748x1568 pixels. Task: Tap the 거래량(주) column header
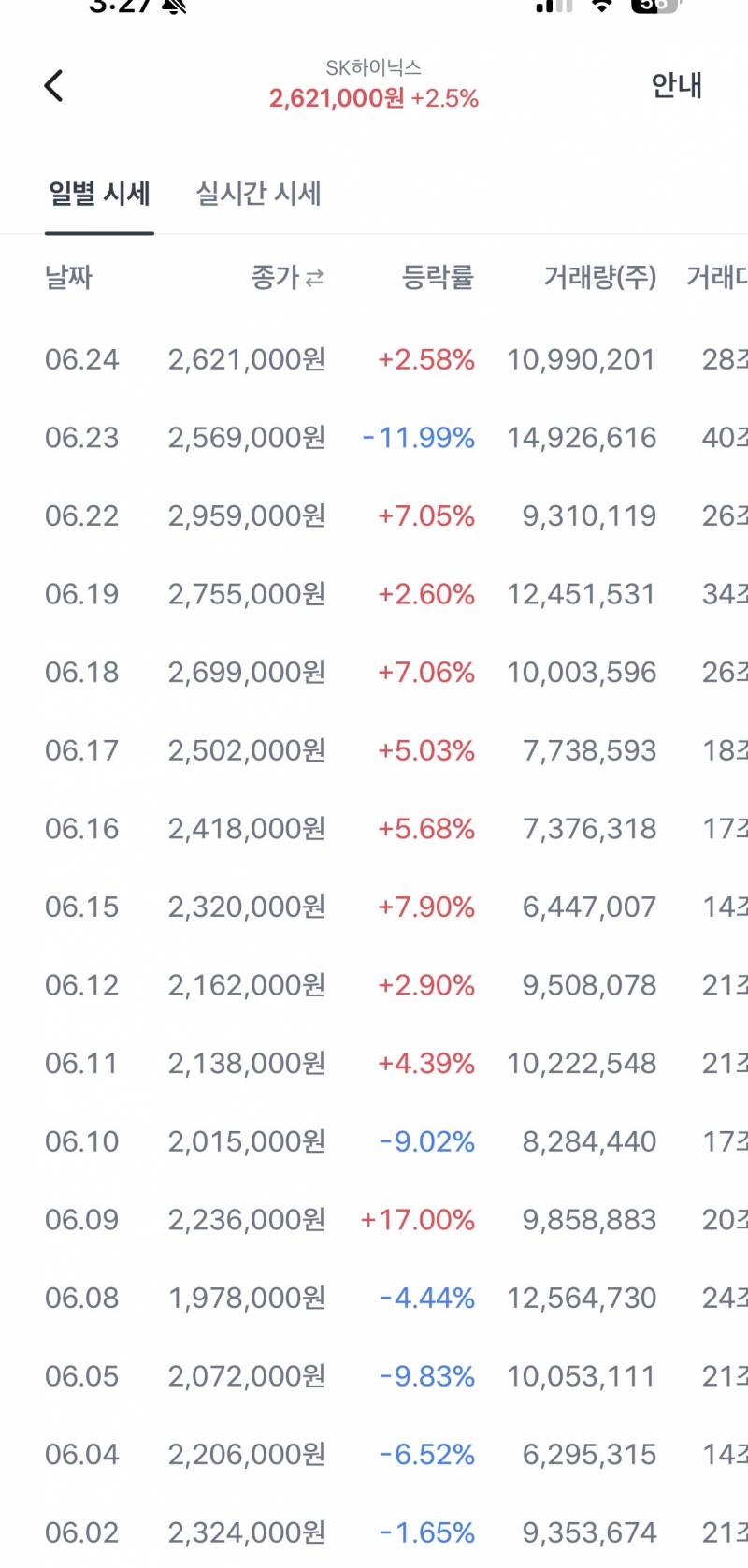(x=600, y=277)
